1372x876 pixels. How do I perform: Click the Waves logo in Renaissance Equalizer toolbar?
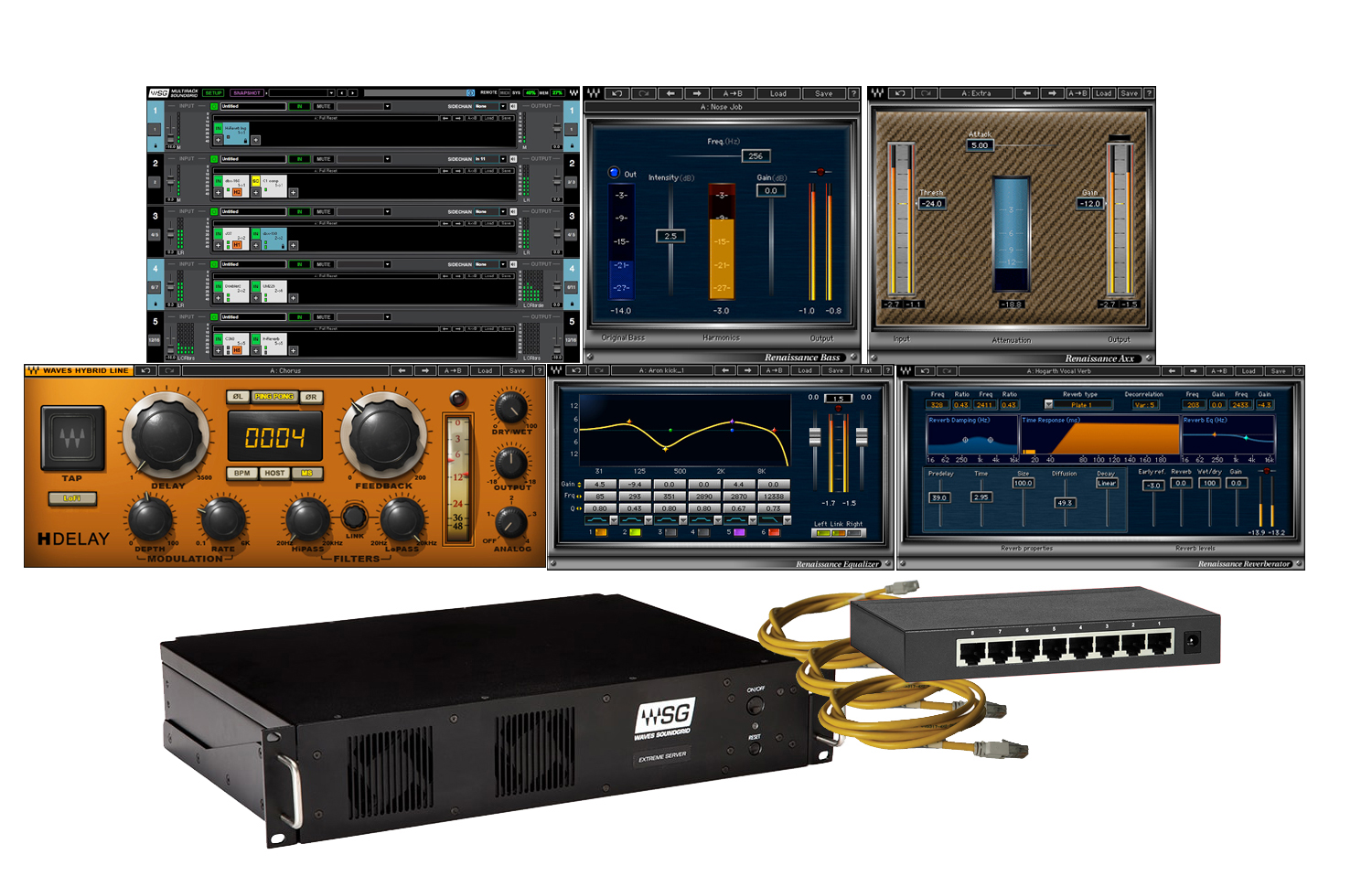pyautogui.click(x=556, y=370)
